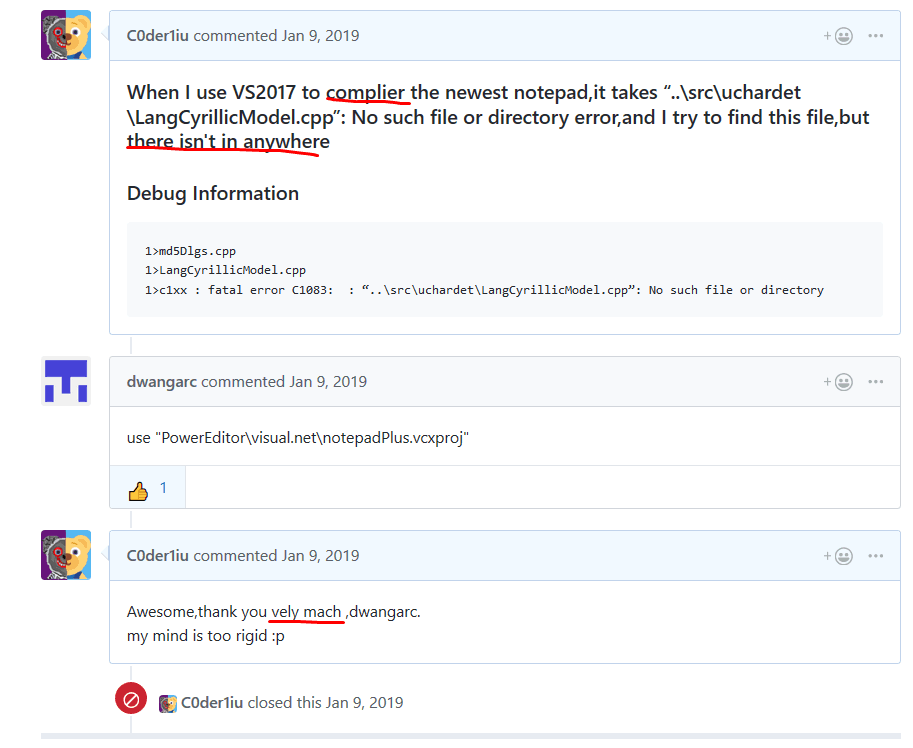Open options menu on first C0der1iu comment
The height and width of the screenshot is (748, 913).
point(875,36)
